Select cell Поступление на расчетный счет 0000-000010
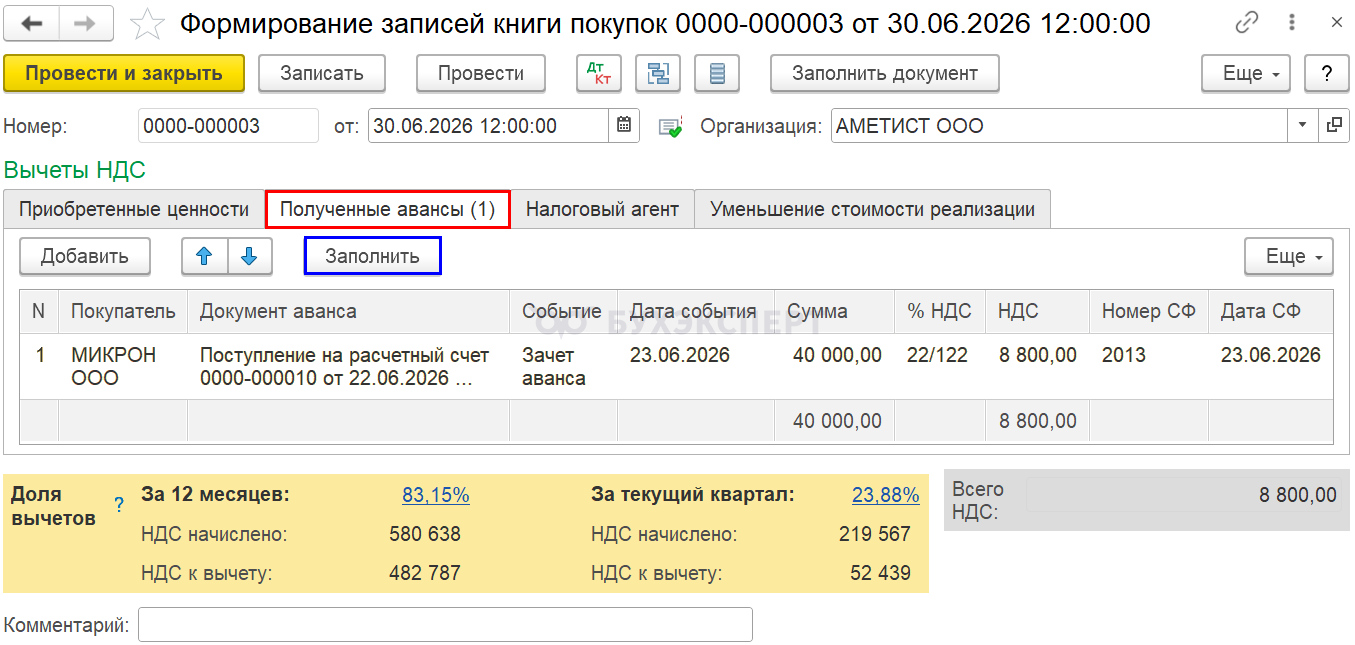1355x645 pixels. [349, 367]
